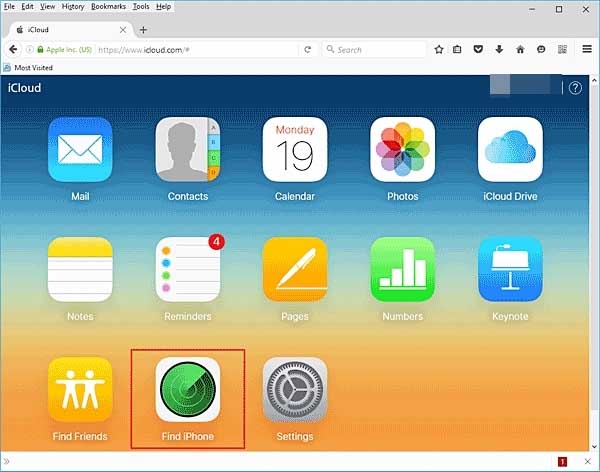Open Reminders with 4 notifications
Viewport: 600px width, 472px height.
pos(187,269)
